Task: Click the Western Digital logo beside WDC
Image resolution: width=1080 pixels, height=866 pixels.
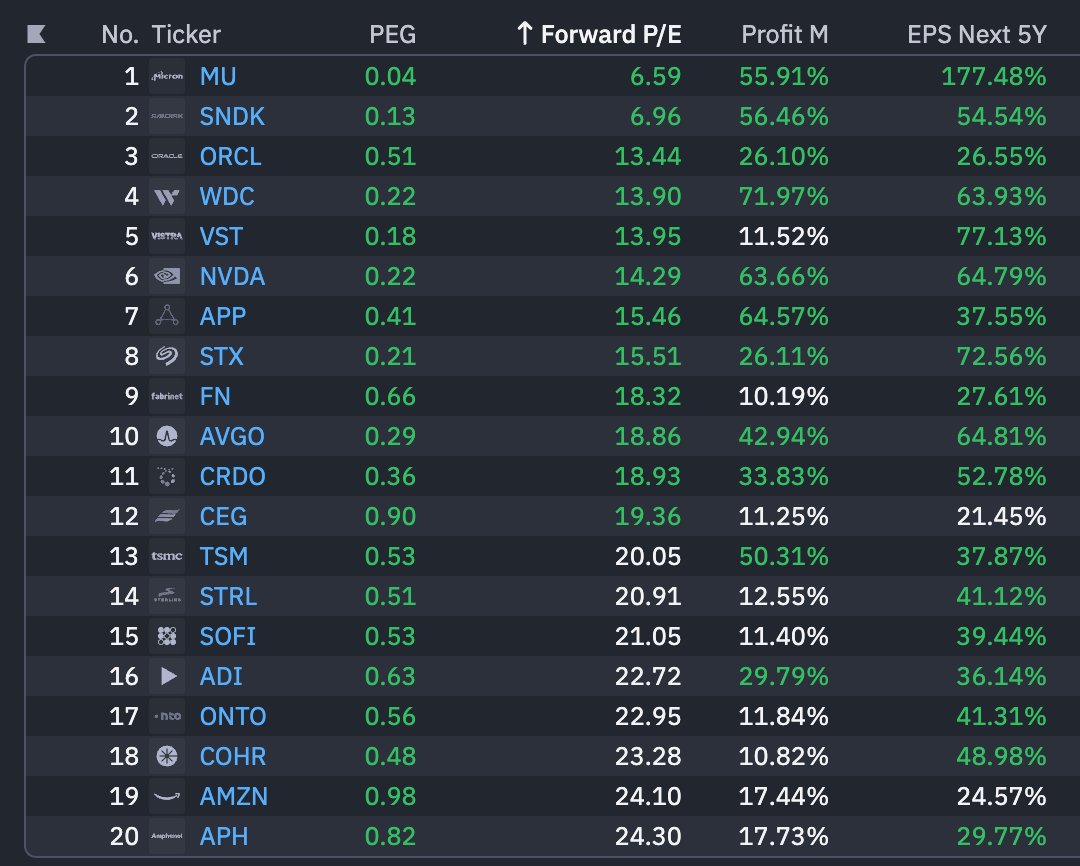Action: (x=167, y=196)
